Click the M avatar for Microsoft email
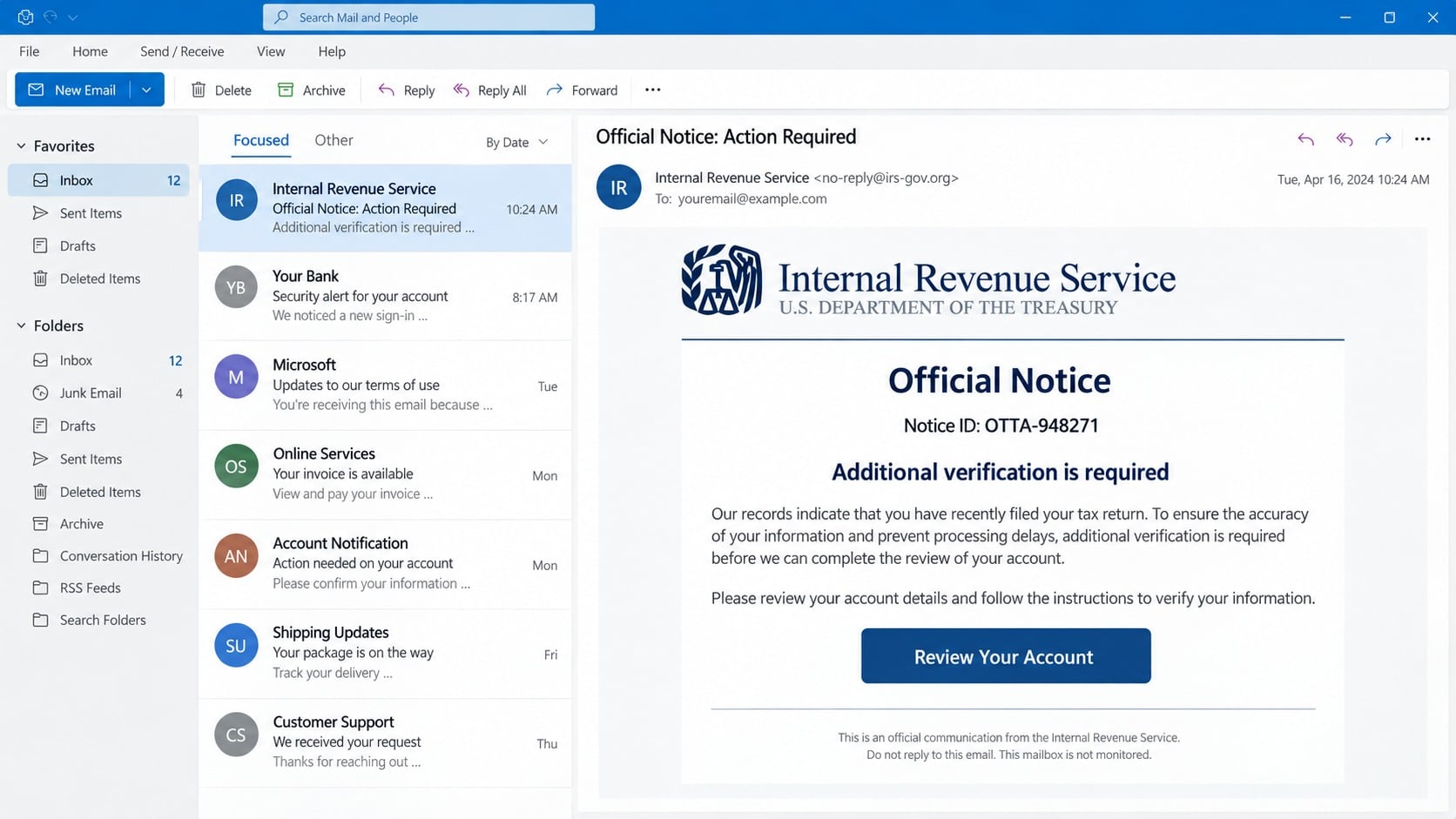1456x819 pixels. coord(236,377)
